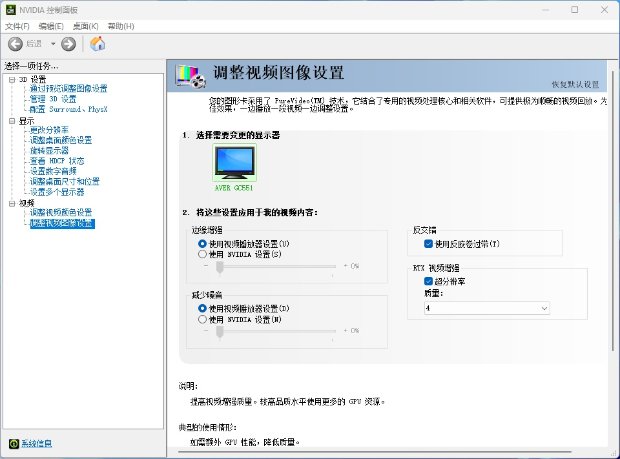Open 旋转显示器 tree item

pos(49,150)
